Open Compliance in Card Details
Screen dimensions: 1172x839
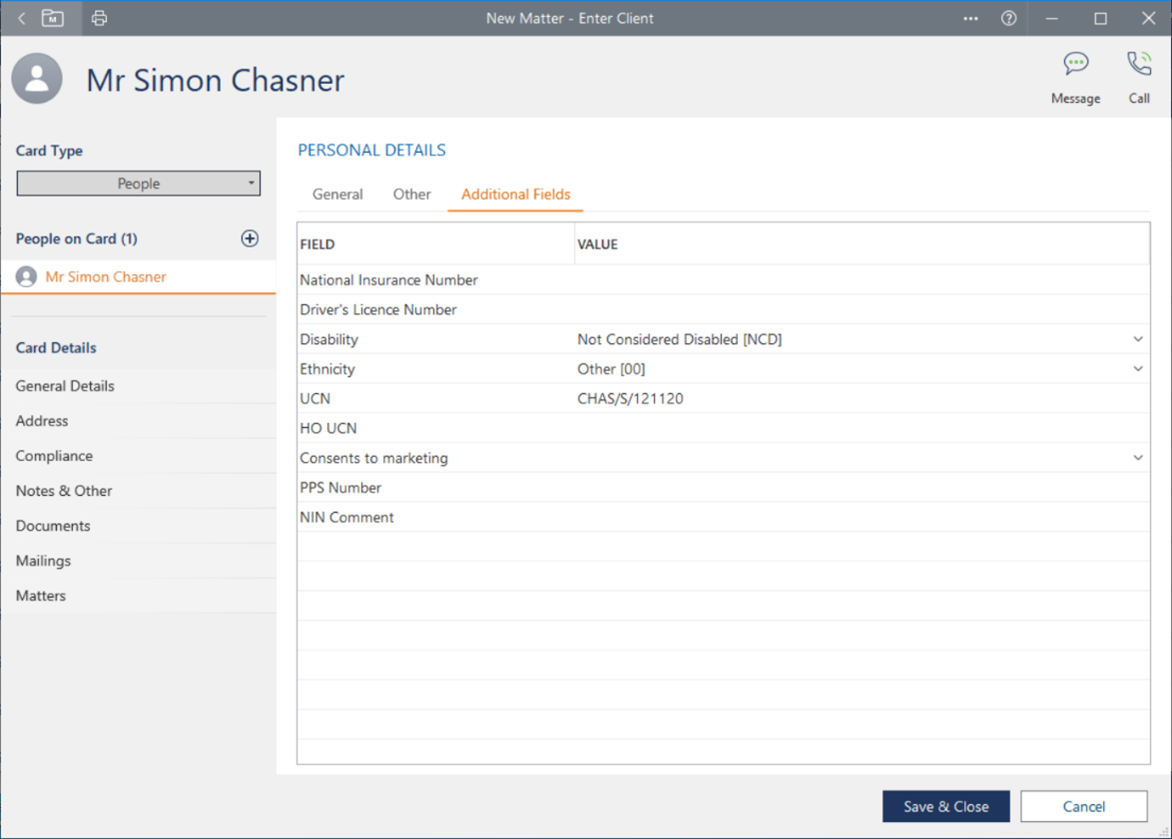click(54, 456)
